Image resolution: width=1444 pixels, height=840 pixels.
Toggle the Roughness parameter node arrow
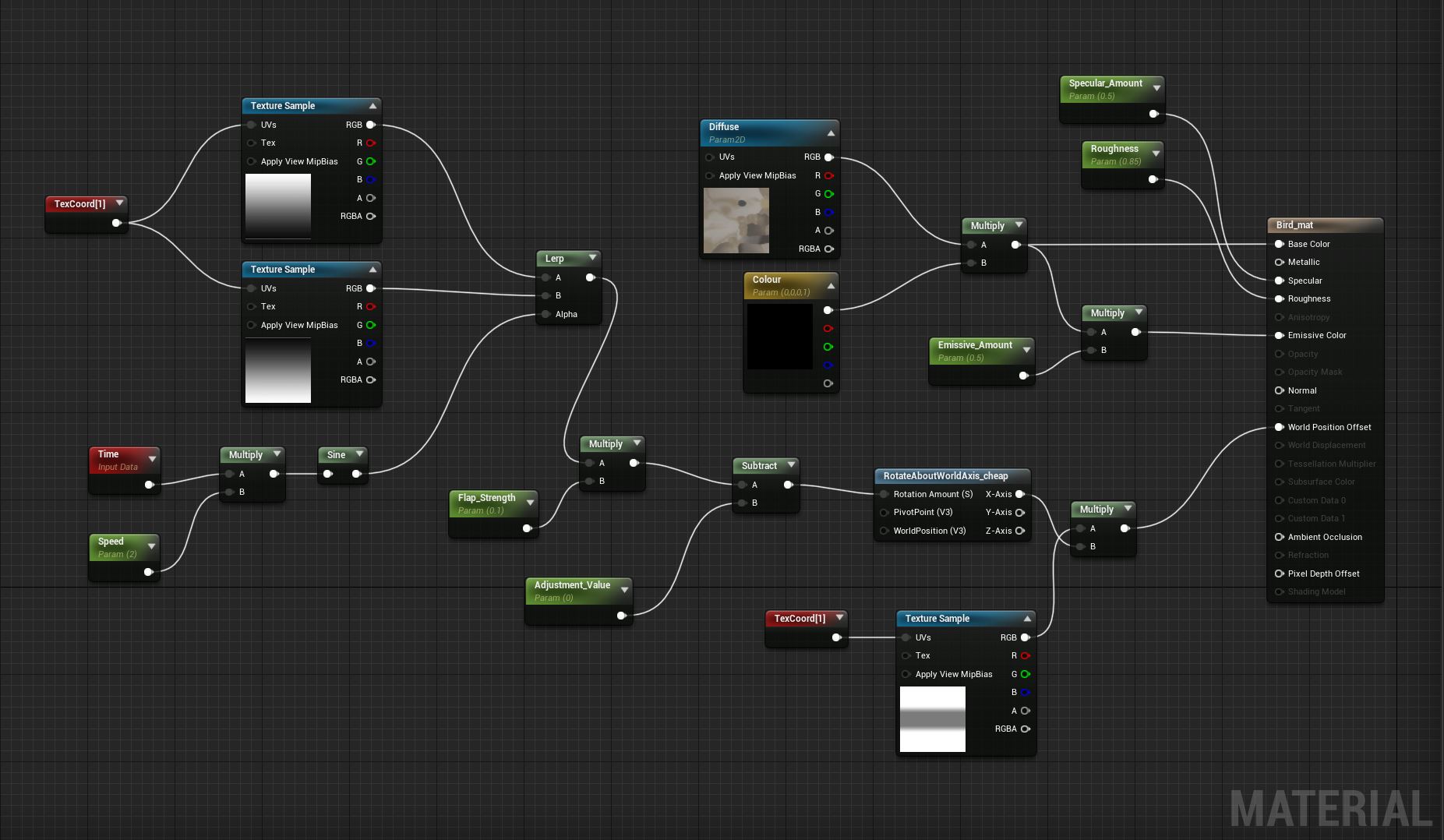click(1156, 154)
